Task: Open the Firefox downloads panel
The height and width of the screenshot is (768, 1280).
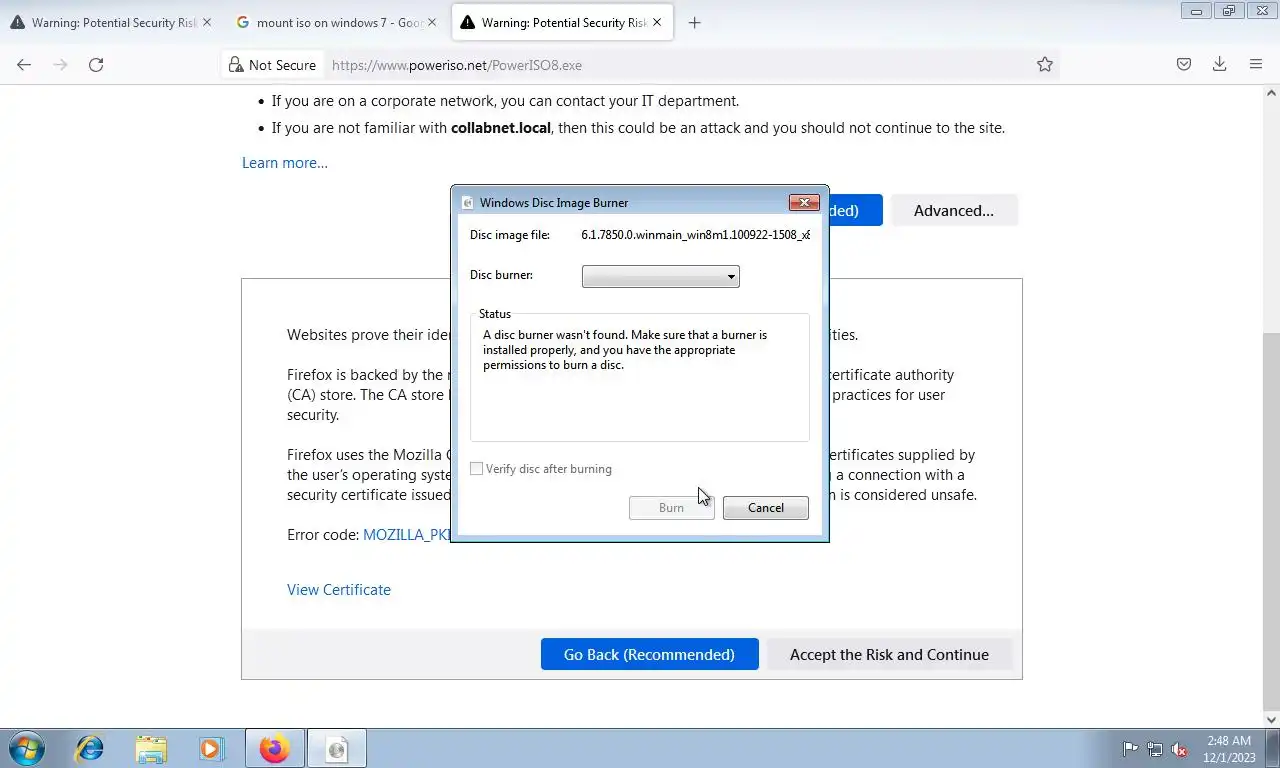Action: coord(1219,65)
